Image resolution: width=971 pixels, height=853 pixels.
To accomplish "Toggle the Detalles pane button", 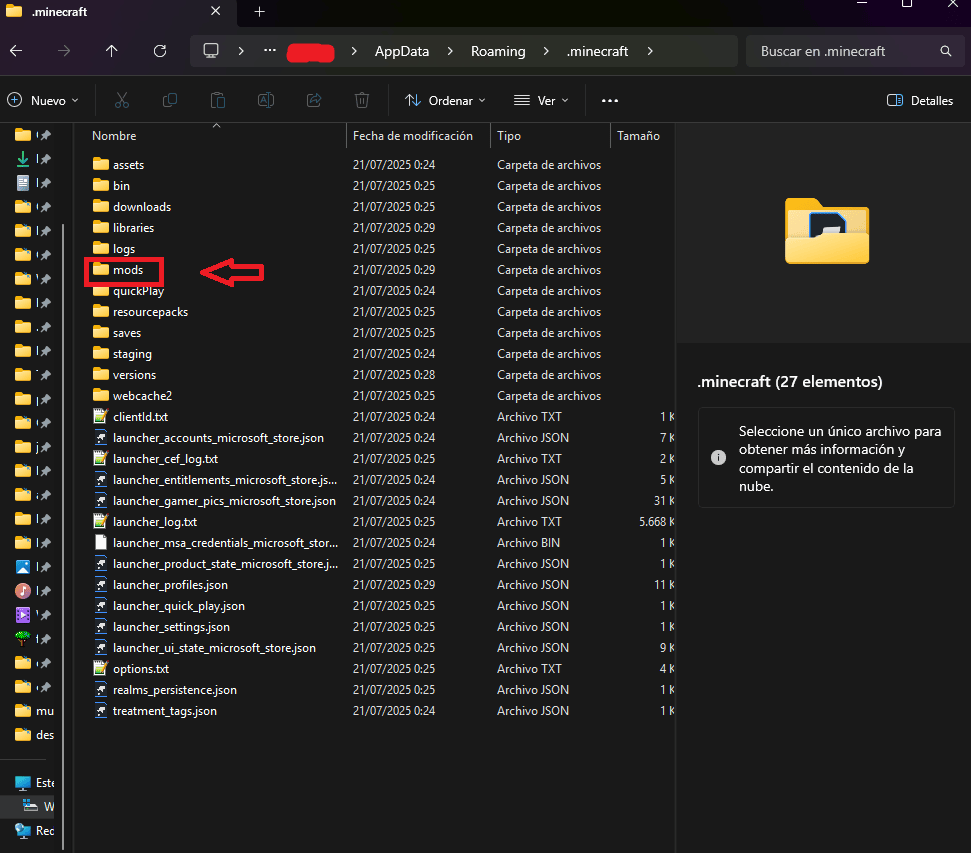I will [920, 100].
